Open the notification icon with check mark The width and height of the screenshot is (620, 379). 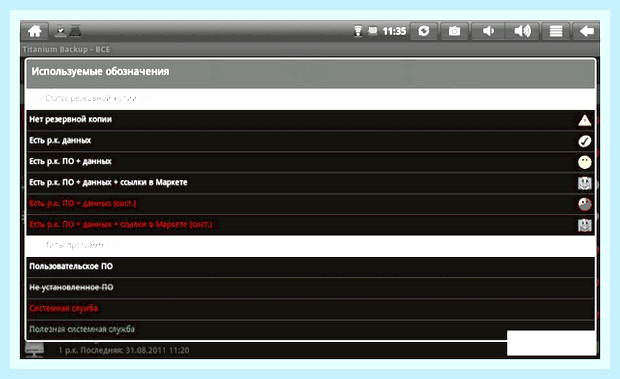(60, 31)
